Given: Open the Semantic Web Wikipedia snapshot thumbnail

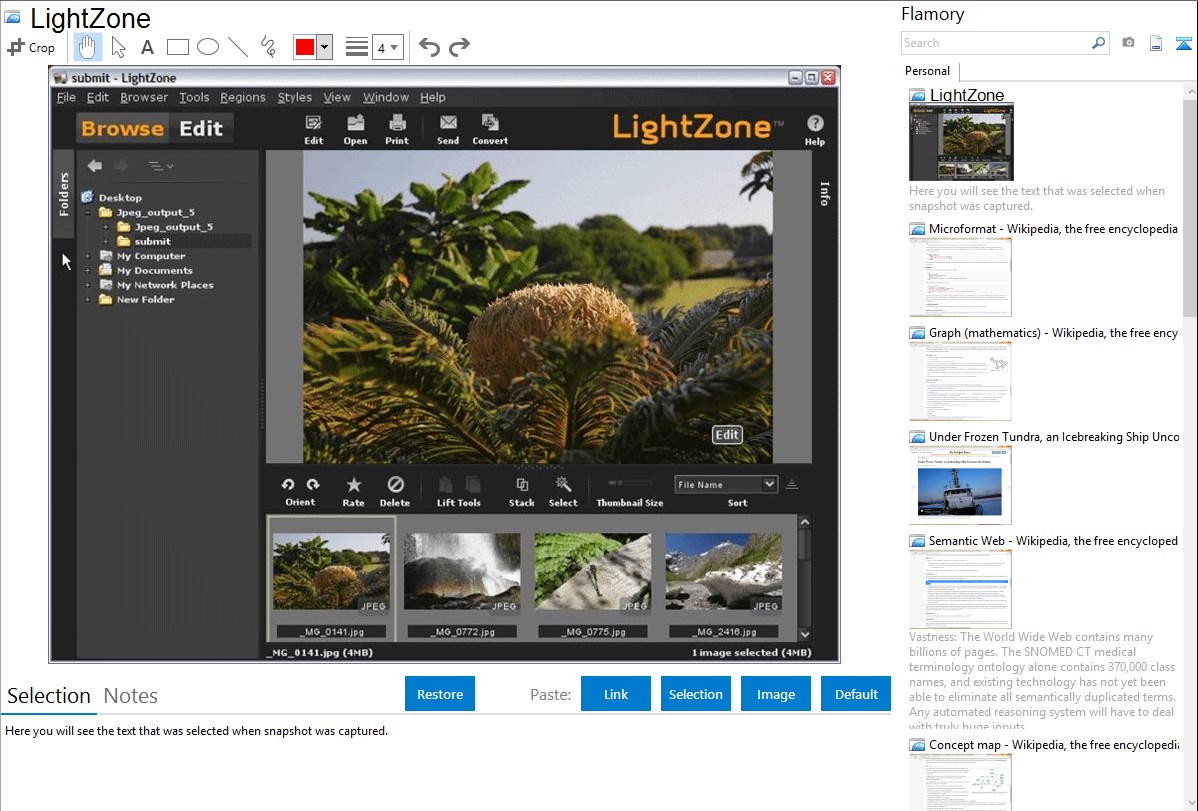Looking at the screenshot, I should click(x=960, y=588).
